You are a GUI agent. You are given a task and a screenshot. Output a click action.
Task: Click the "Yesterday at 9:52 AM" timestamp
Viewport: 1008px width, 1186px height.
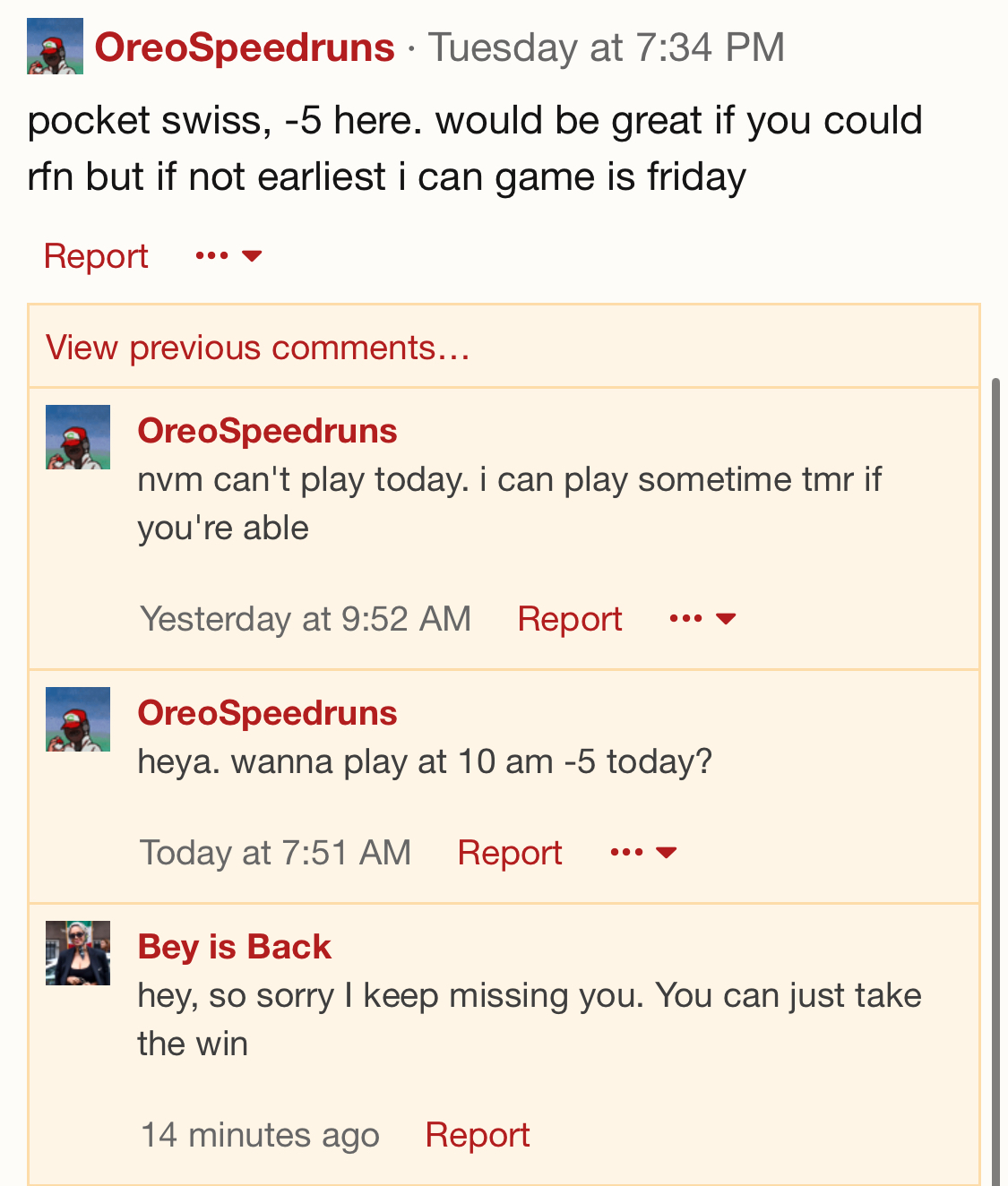[x=306, y=619]
